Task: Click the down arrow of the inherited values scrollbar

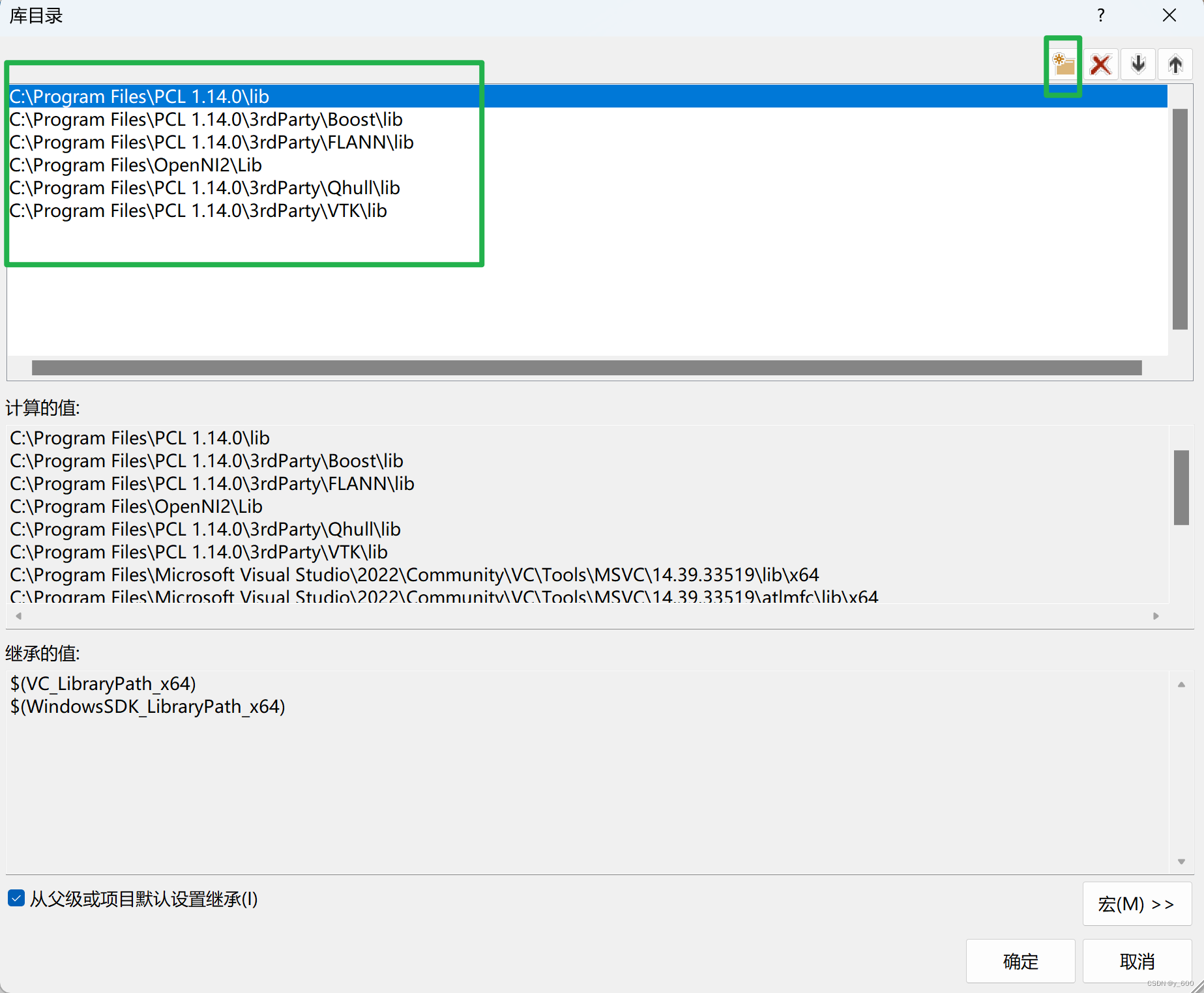Action: [1181, 860]
